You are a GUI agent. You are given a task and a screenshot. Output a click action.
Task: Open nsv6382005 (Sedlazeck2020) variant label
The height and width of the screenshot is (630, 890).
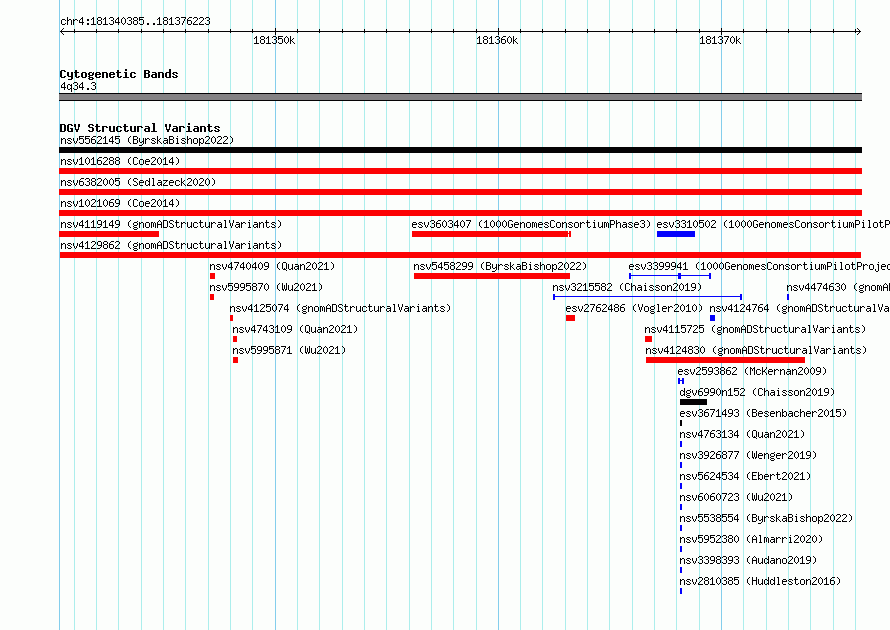138,182
